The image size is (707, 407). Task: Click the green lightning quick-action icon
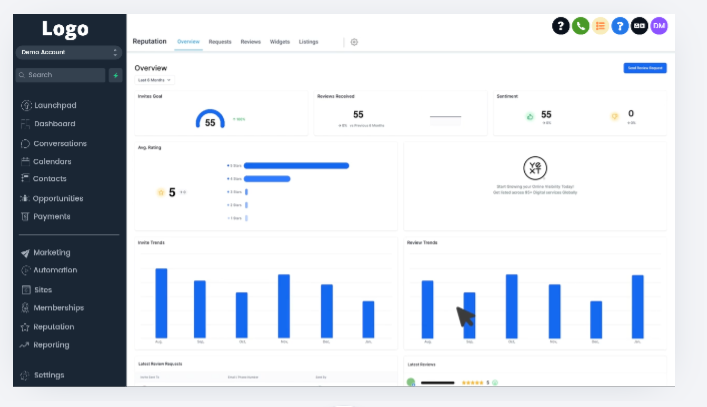pos(116,75)
